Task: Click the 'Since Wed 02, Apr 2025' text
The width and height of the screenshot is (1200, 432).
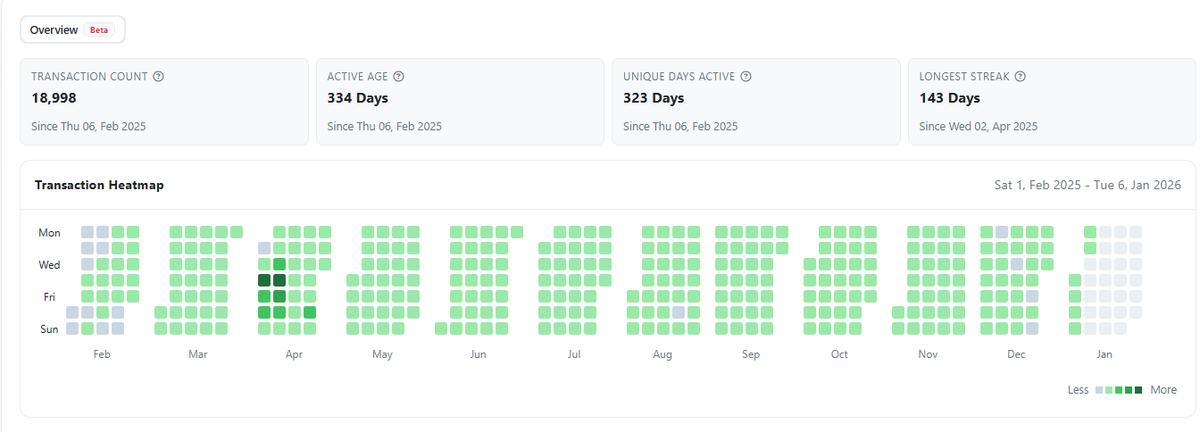Action: coord(978,126)
